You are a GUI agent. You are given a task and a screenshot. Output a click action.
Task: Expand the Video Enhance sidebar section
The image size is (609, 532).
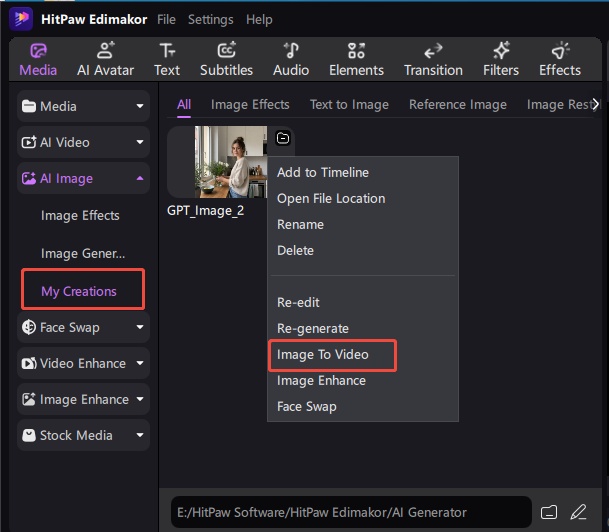point(83,363)
